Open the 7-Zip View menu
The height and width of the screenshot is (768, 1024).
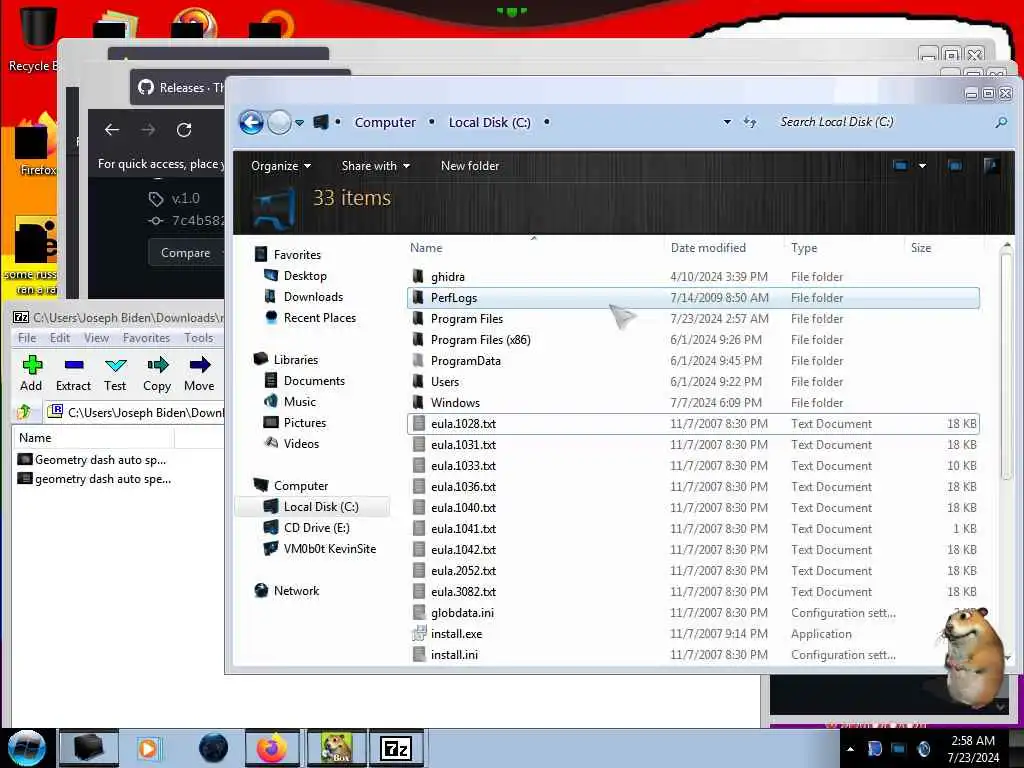click(96, 338)
